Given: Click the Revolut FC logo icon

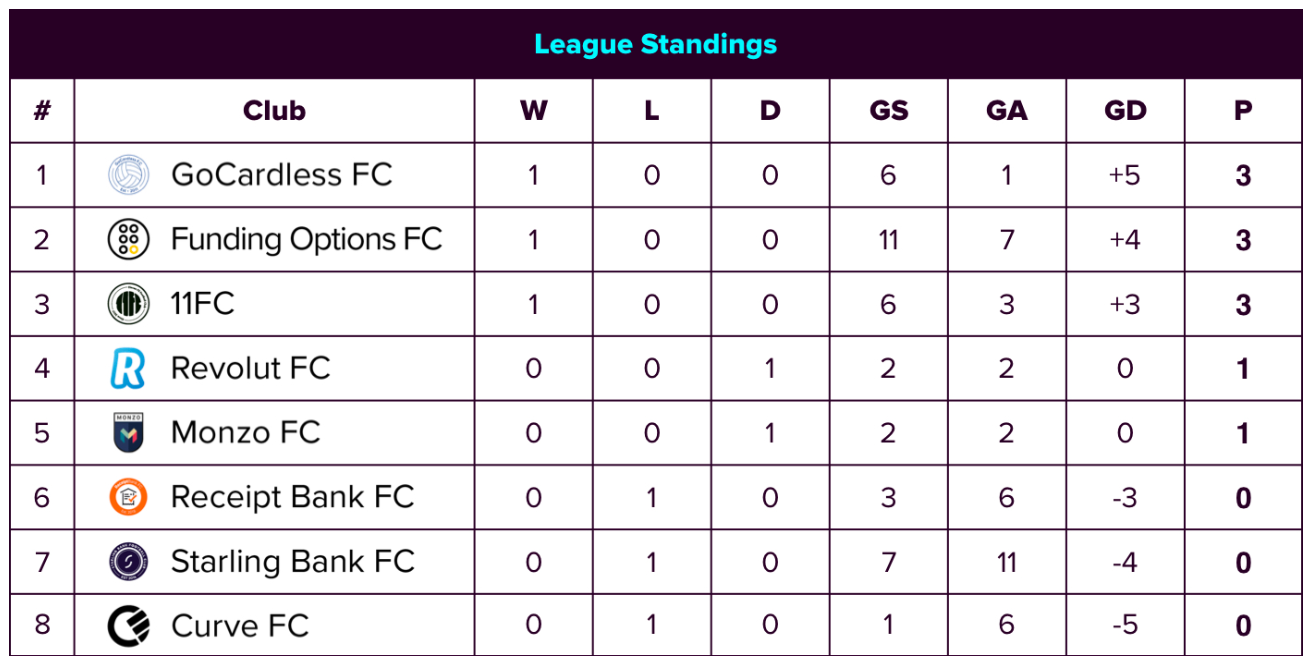Looking at the screenshot, I should click(x=128, y=369).
